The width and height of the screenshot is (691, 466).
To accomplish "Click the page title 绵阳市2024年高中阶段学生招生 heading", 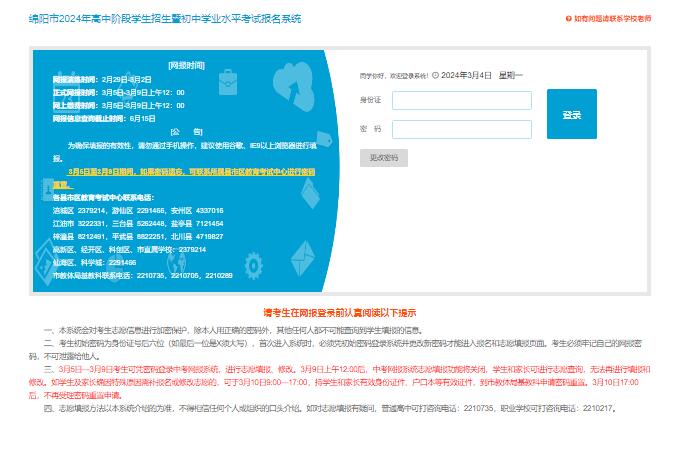I will tap(165, 19).
